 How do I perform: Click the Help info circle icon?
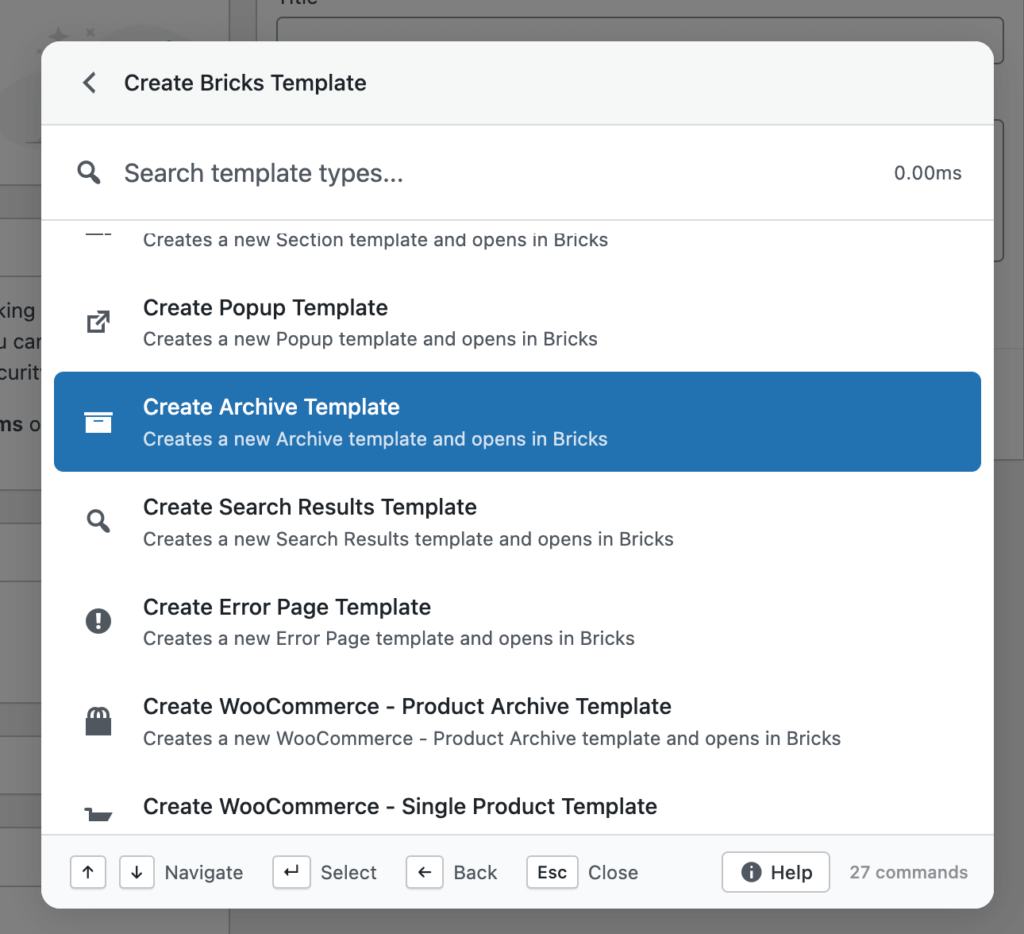pyautogui.click(x=751, y=872)
